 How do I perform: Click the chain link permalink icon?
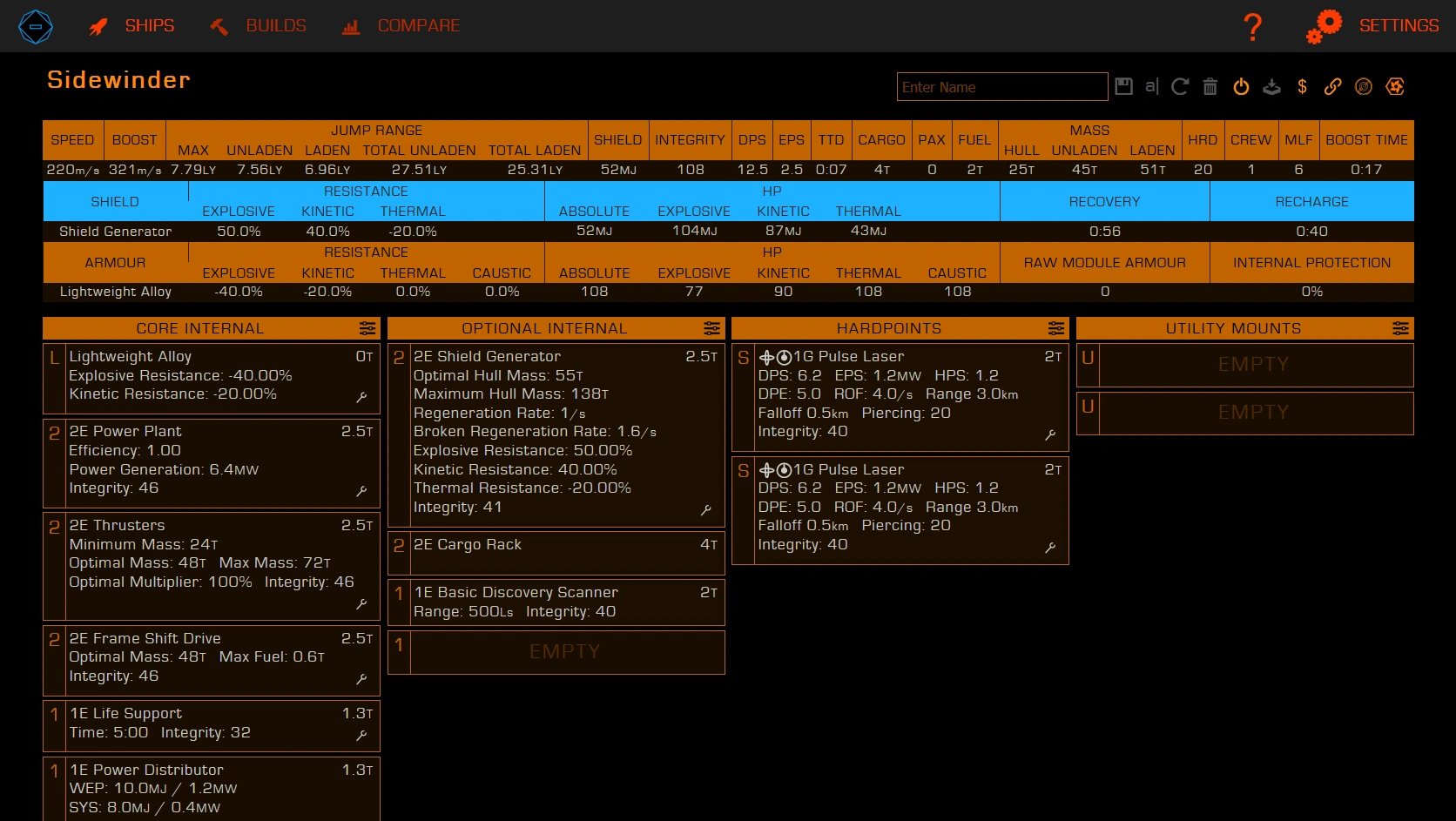(1332, 86)
